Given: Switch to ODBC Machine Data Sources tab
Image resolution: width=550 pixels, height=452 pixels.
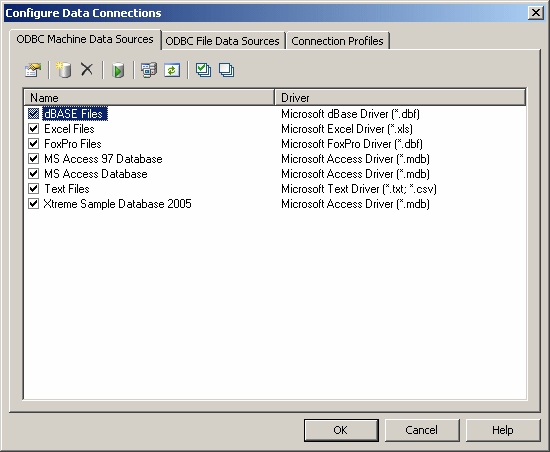Looking at the screenshot, I should pos(85,39).
